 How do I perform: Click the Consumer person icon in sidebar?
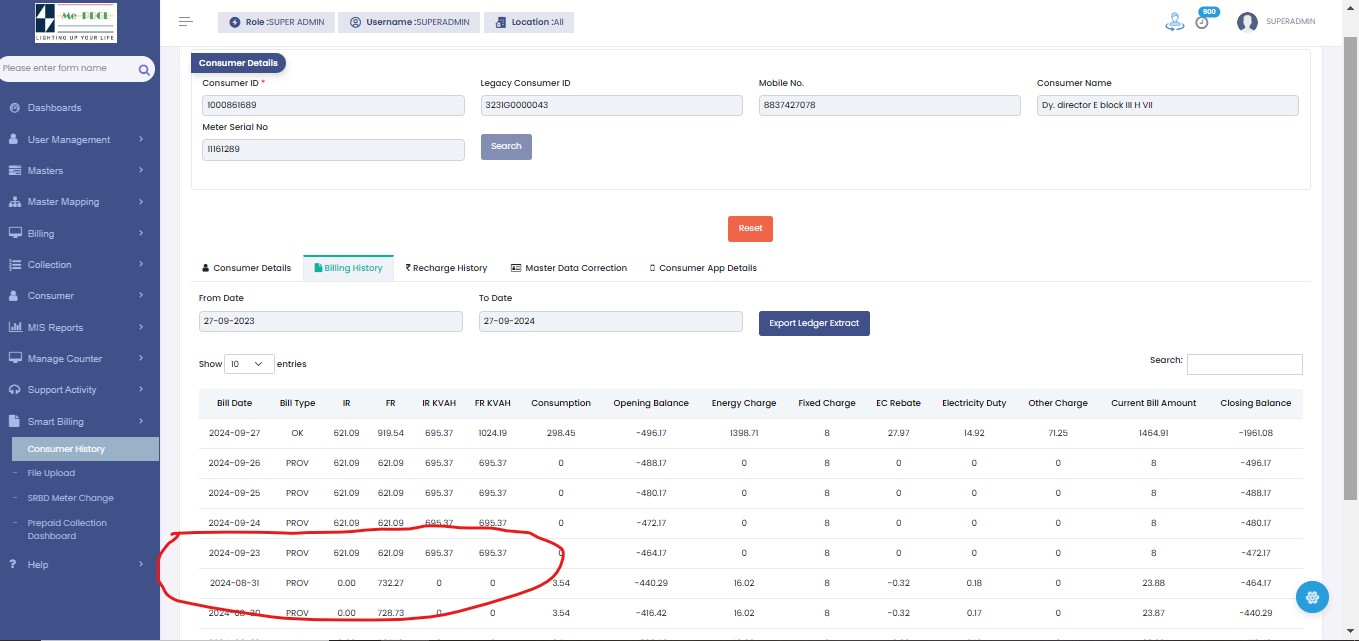[15, 296]
